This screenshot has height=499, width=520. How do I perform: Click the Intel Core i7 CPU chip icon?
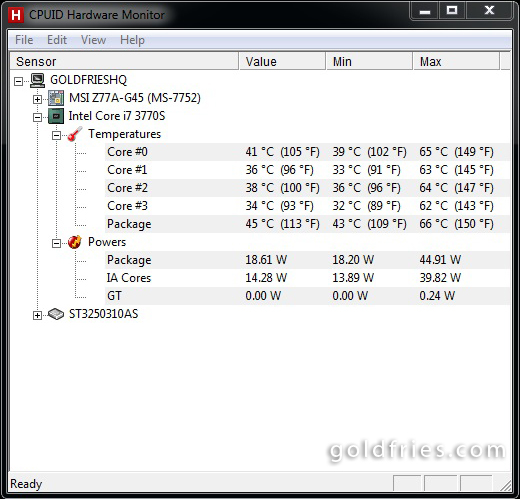pos(56,116)
